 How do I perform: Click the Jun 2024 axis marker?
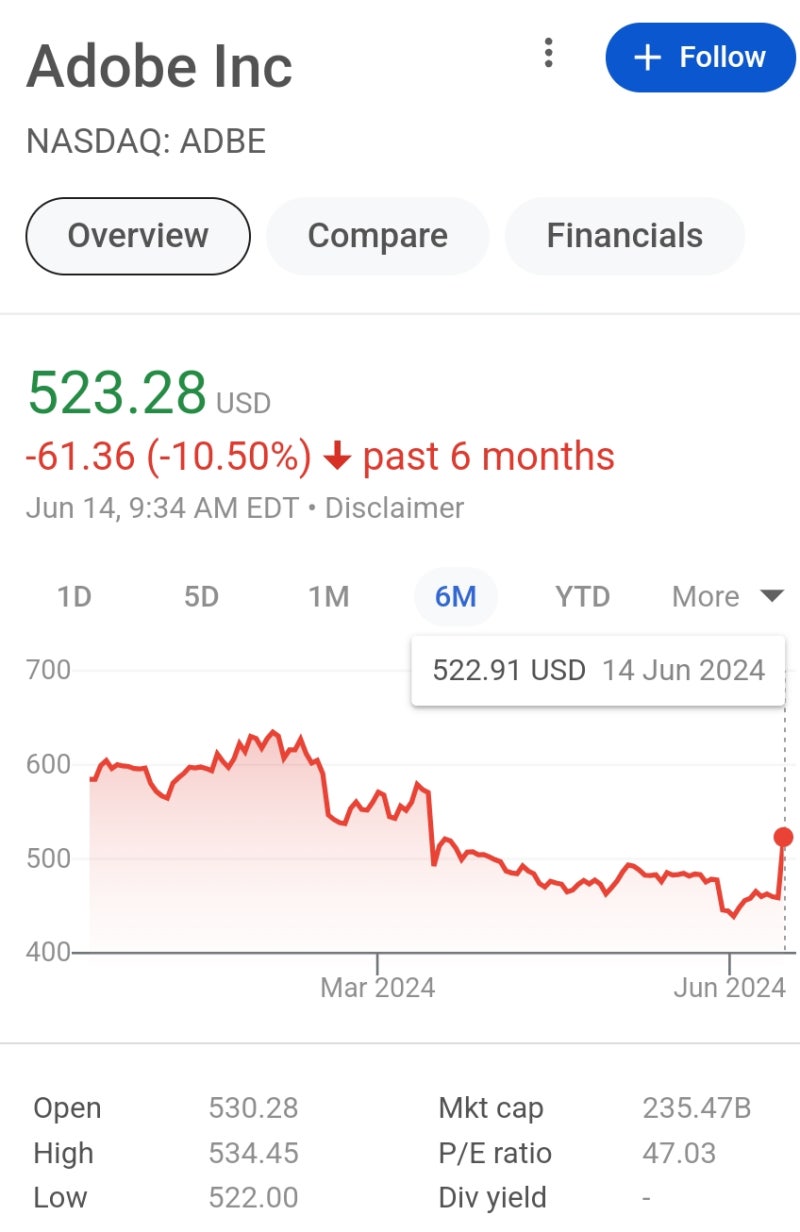[x=729, y=988]
